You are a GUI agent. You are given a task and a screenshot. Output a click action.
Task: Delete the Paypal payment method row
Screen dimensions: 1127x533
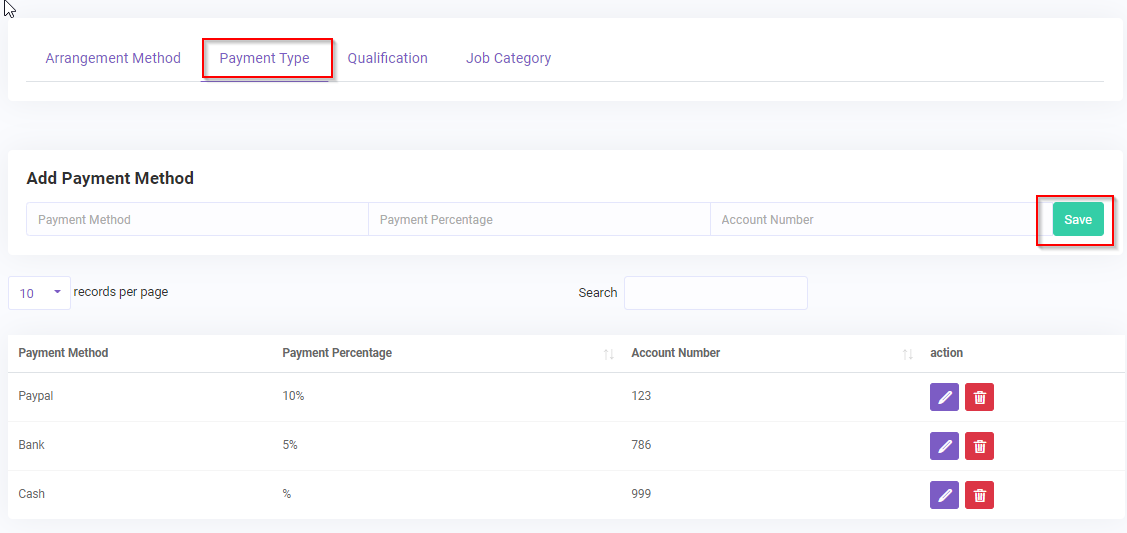click(x=979, y=397)
